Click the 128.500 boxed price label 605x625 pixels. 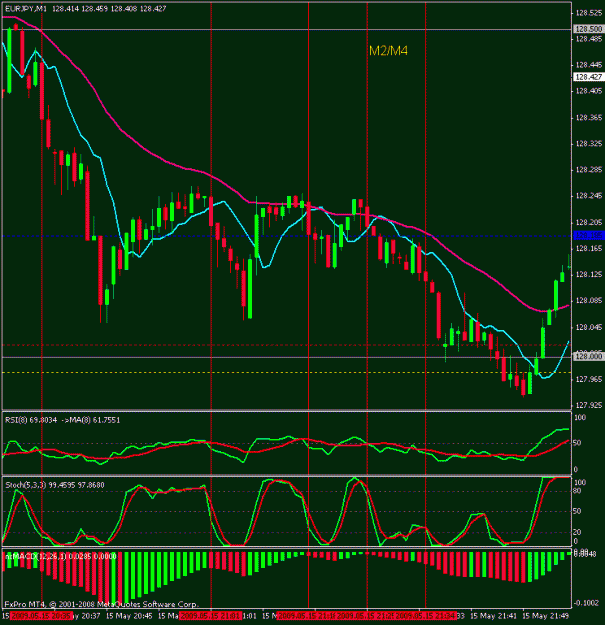coord(589,29)
